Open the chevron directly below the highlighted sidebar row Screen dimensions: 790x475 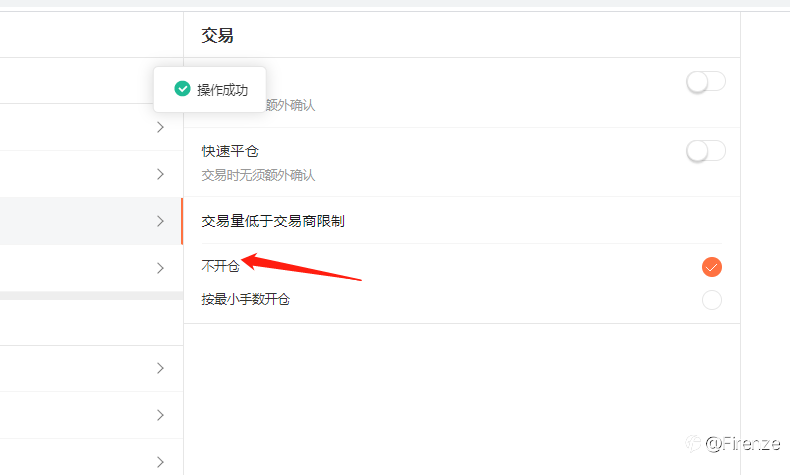(x=160, y=268)
